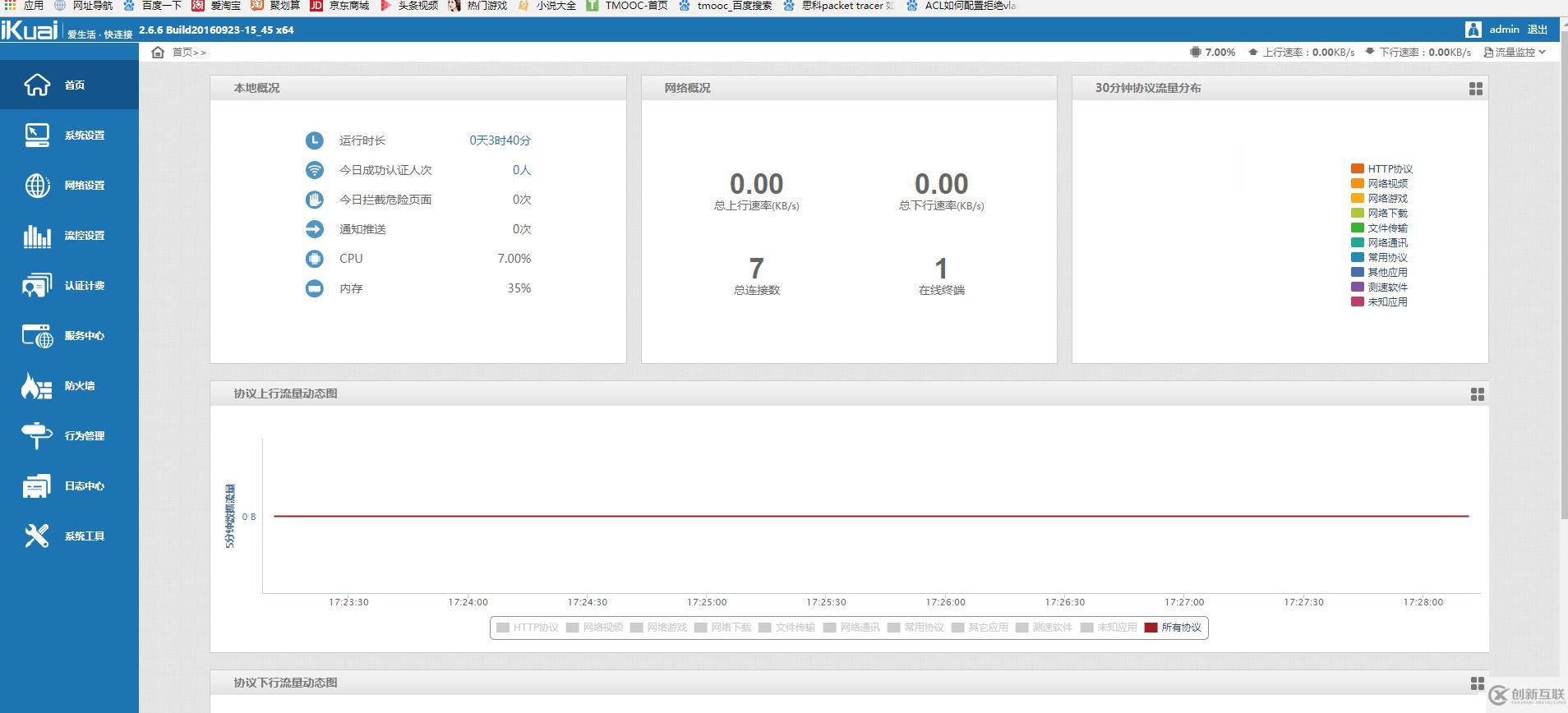Click the 通知推送 arrow icon
This screenshot has width=1568, height=713.
pyautogui.click(x=314, y=229)
